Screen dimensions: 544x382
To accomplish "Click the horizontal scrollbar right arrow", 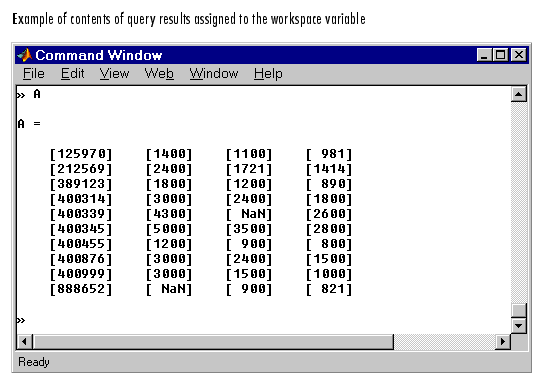I will tap(503, 342).
